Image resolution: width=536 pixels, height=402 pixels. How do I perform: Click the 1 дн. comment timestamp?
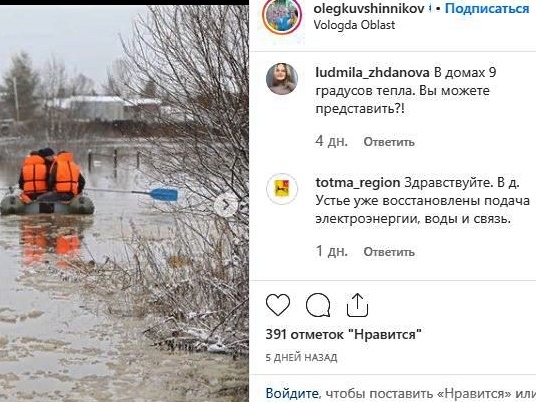332,251
